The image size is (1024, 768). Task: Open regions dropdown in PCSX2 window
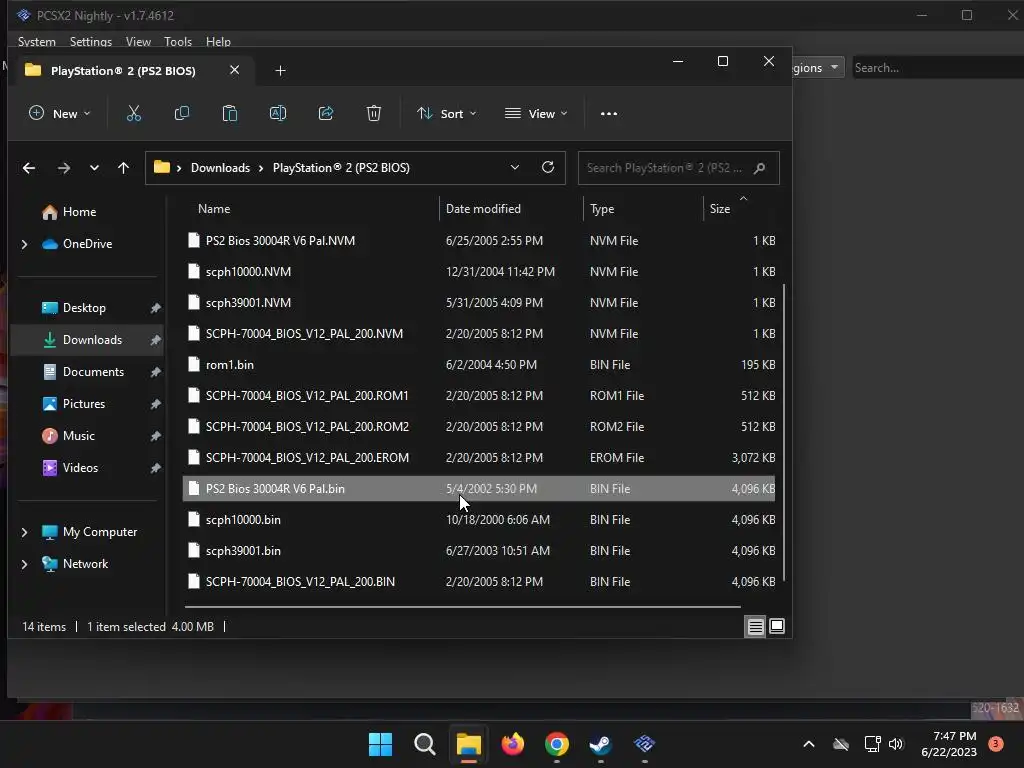click(x=818, y=68)
